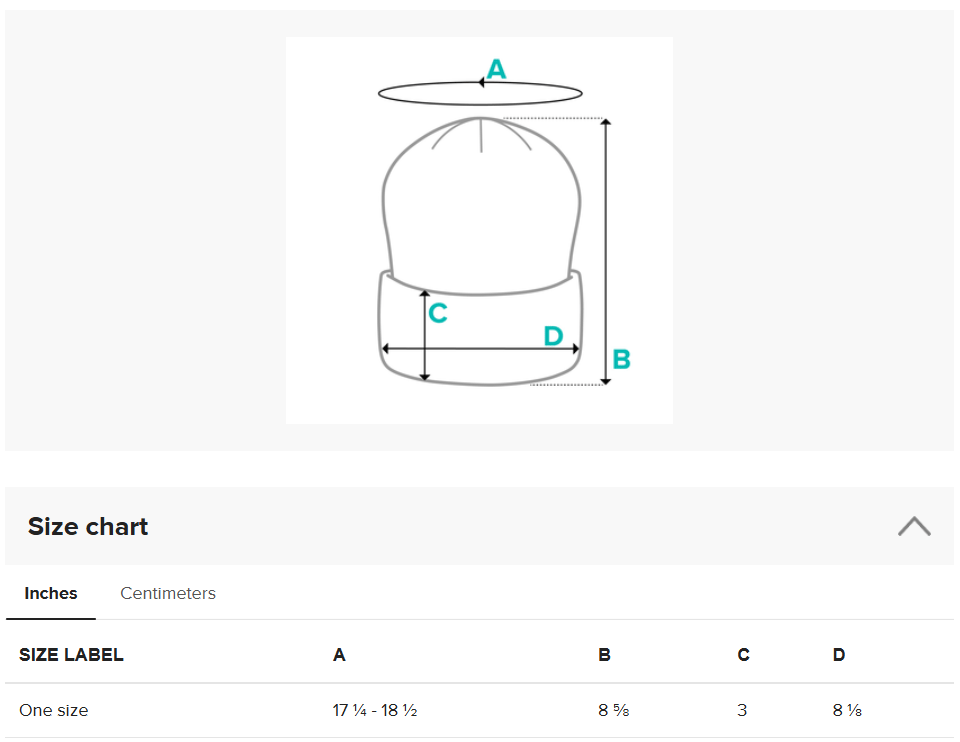This screenshot has width=960, height=742.
Task: Click the SIZE LABEL column header
Action: 71,655
